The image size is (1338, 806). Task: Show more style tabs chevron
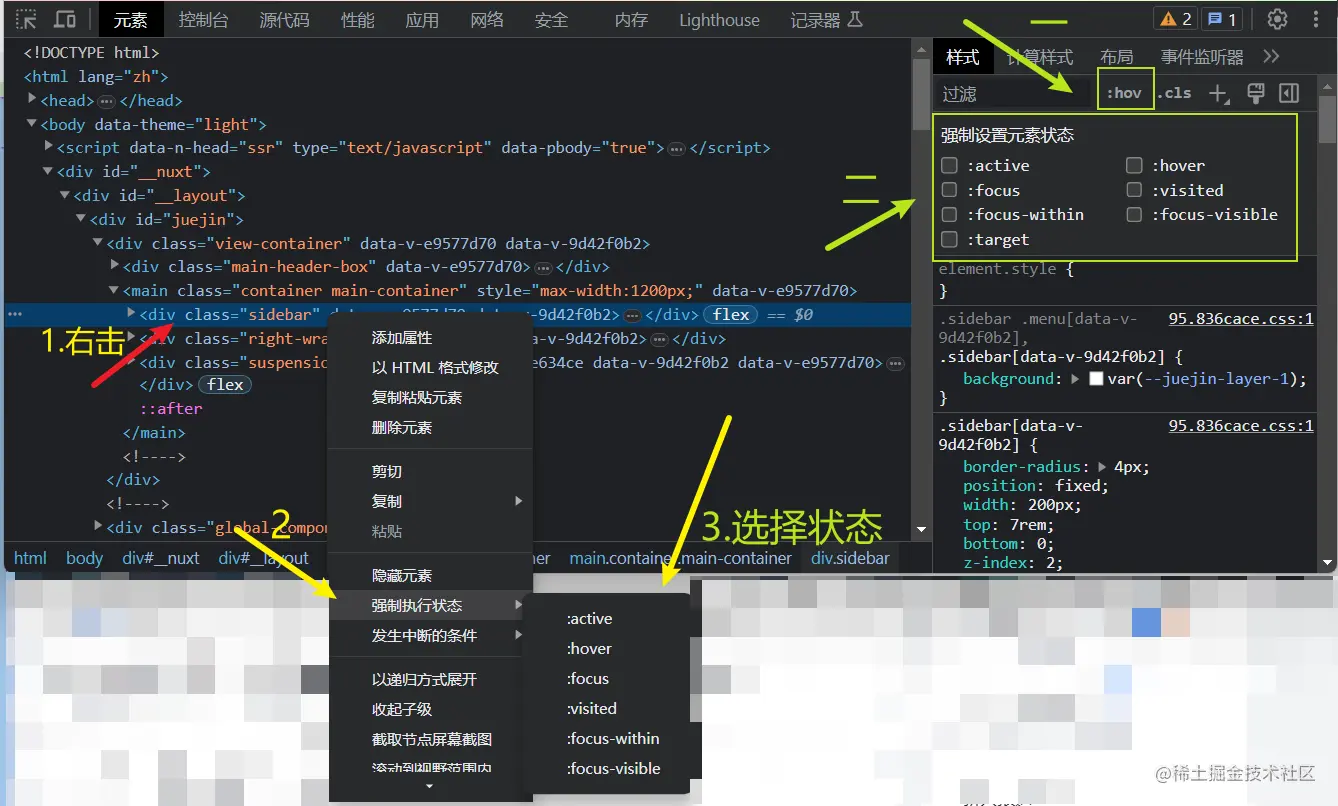point(1271,57)
